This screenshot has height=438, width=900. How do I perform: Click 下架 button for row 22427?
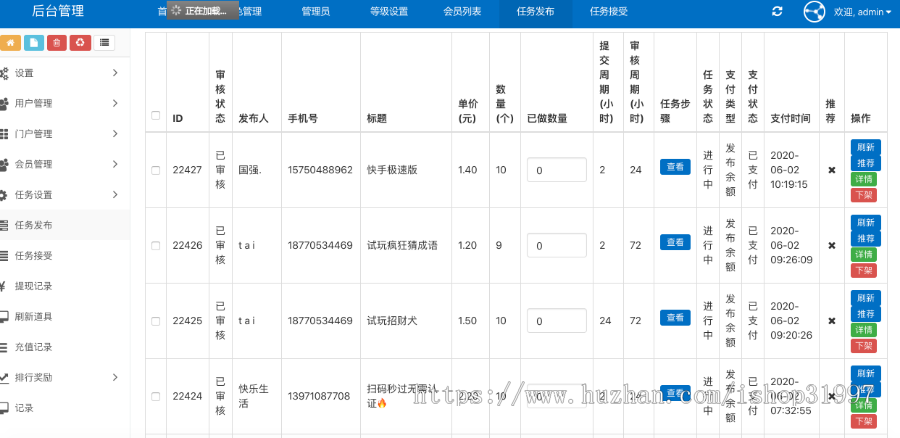click(864, 195)
